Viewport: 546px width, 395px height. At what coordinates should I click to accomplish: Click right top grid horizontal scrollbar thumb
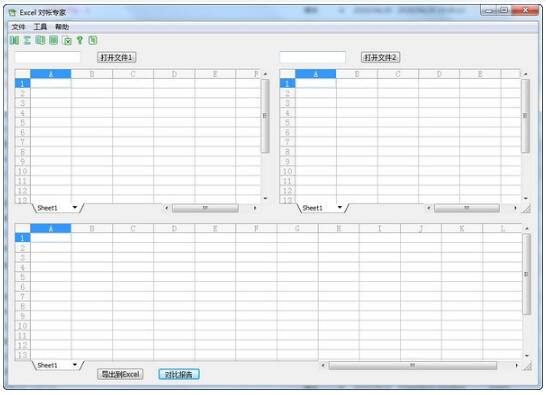tap(467, 208)
